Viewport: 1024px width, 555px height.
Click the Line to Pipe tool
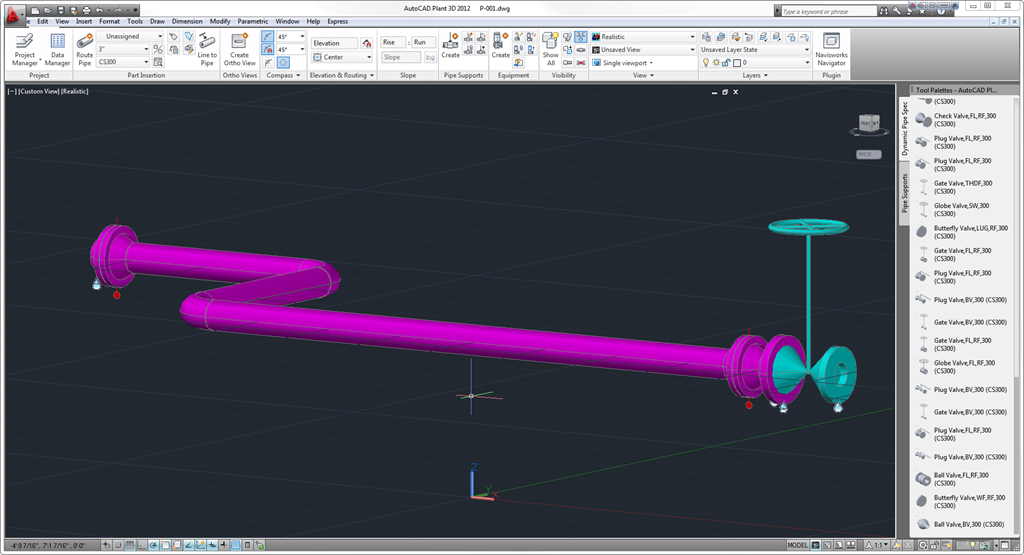207,50
